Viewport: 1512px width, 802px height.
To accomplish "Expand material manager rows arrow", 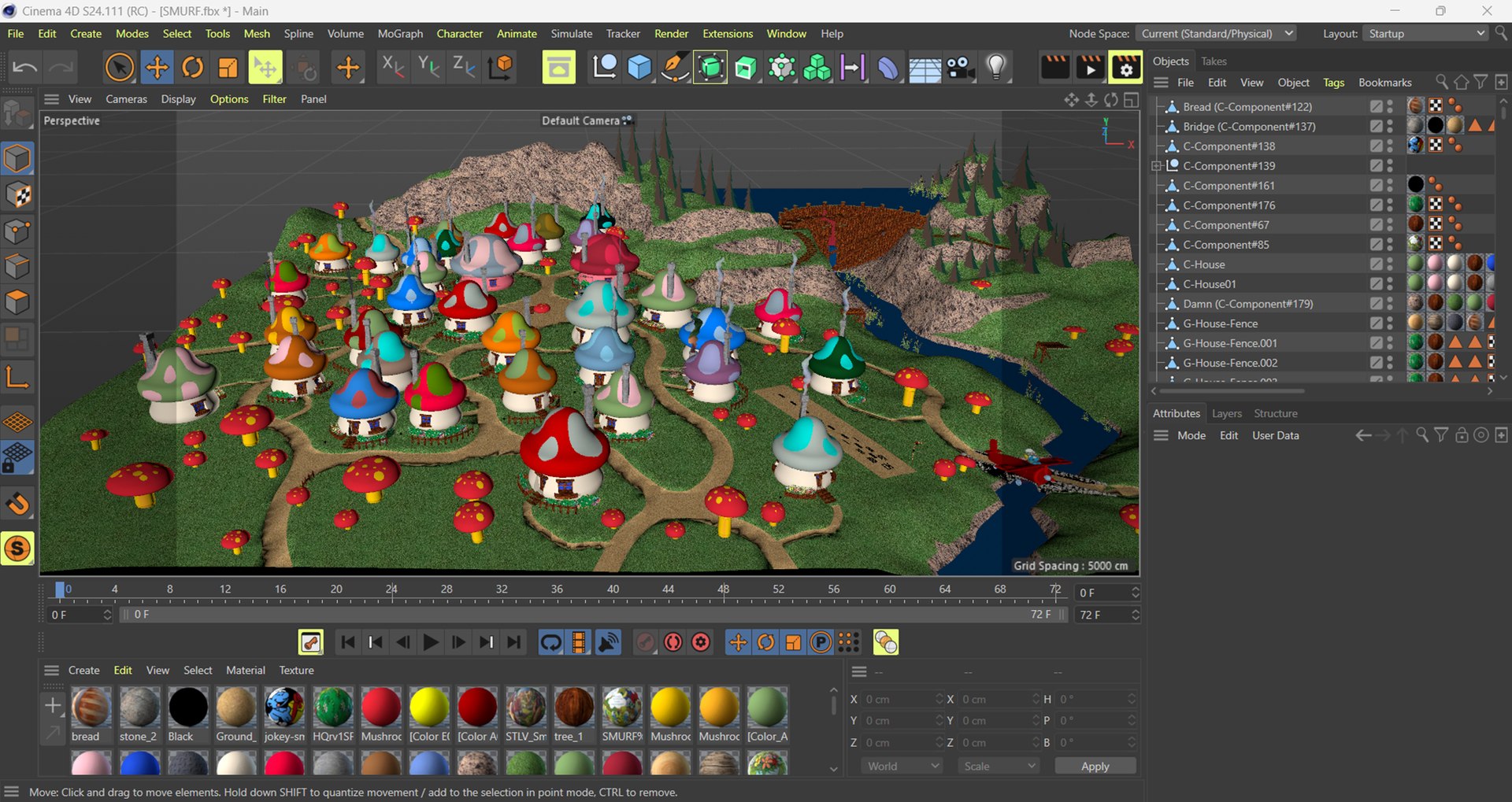I will [833, 769].
